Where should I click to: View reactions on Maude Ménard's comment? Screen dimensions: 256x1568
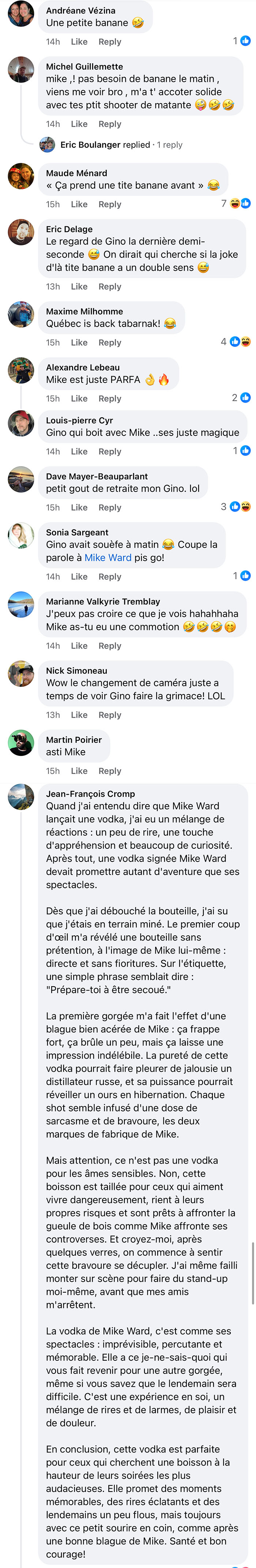[x=236, y=203]
